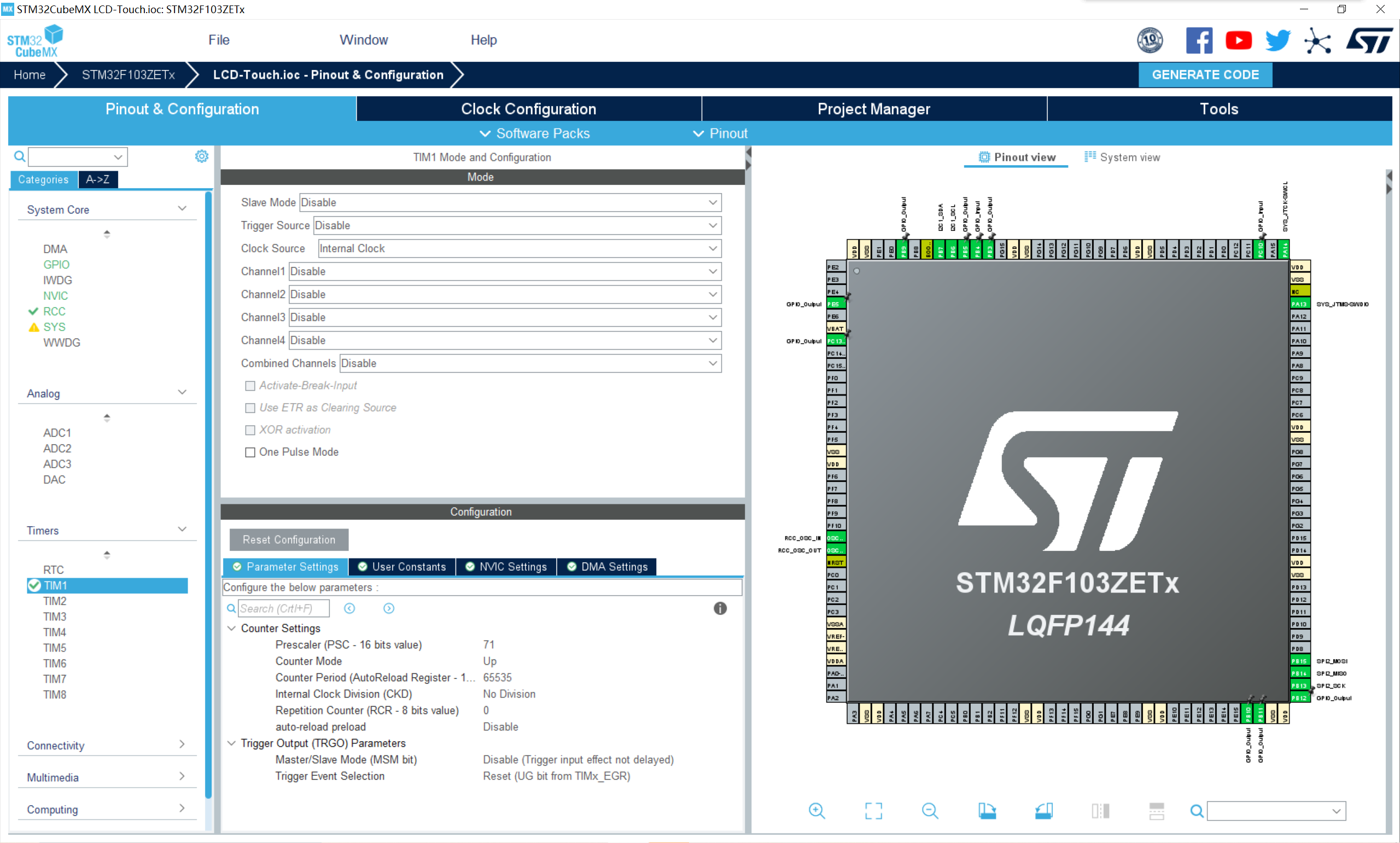
Task: Open the NVIC Settings tab
Action: click(x=506, y=566)
